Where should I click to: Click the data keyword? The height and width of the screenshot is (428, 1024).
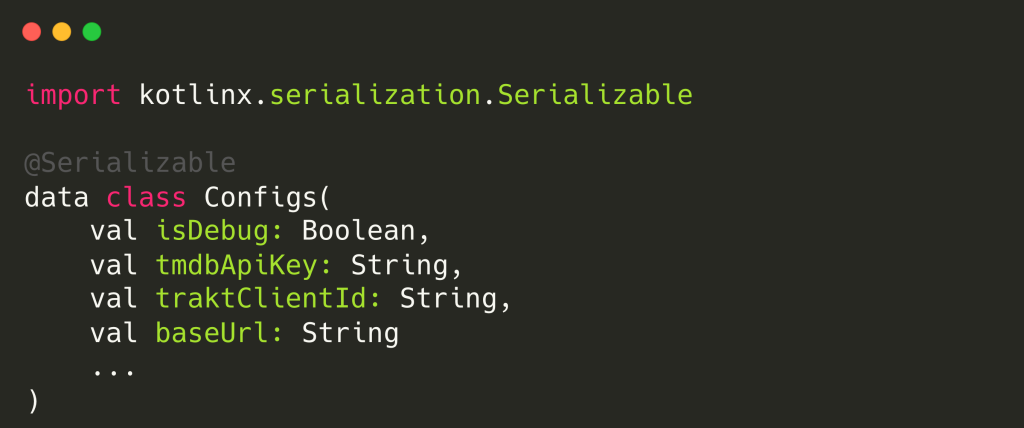(x=57, y=196)
